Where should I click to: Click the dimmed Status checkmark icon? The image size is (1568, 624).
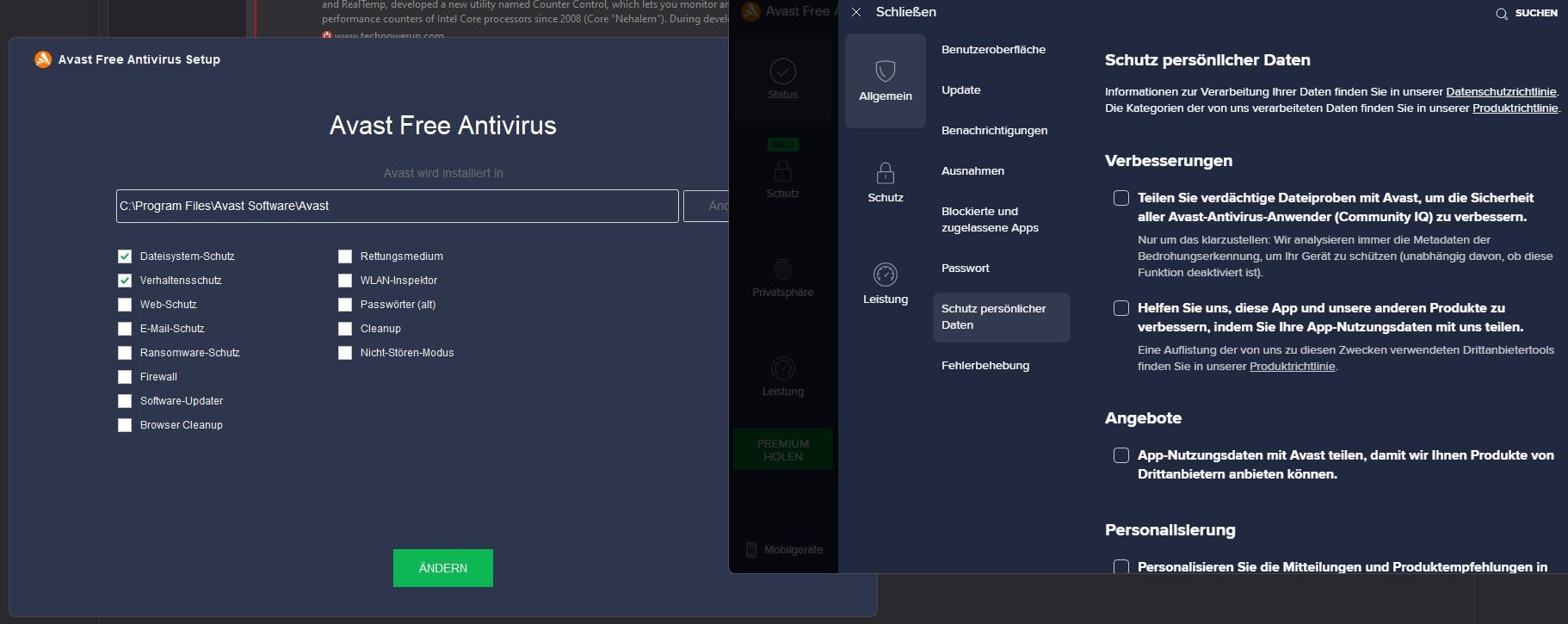click(x=783, y=71)
